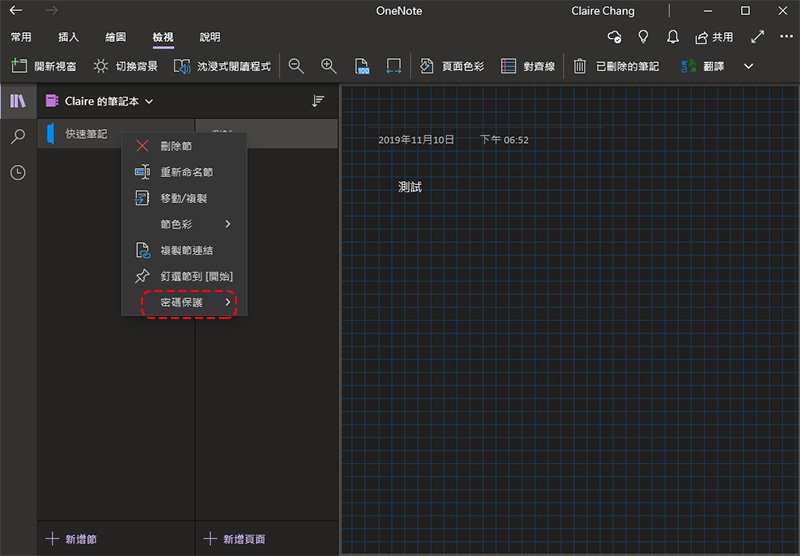The width and height of the screenshot is (800, 556).
Task: Click the lightbulb Tell Me icon
Action: pyautogui.click(x=643, y=37)
